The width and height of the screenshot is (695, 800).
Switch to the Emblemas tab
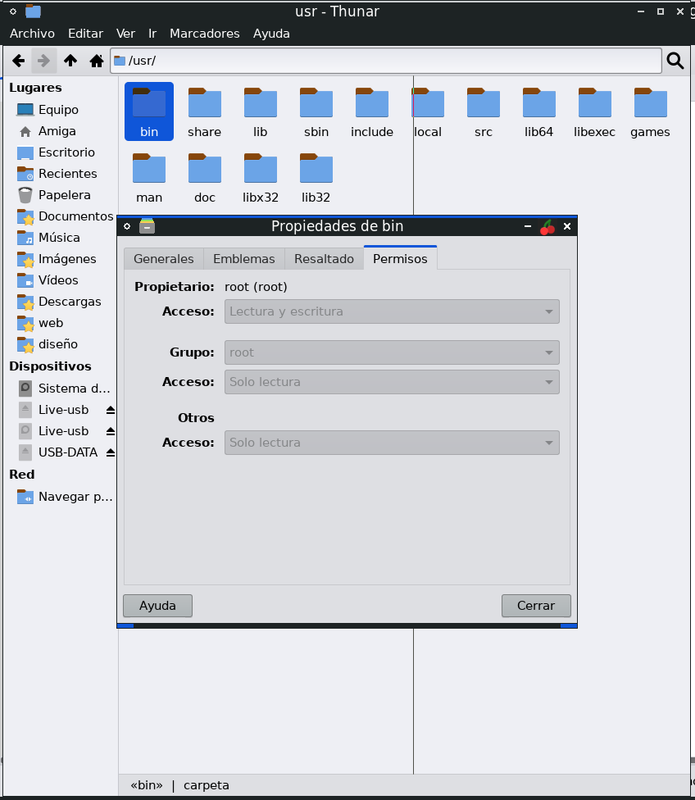tap(244, 259)
